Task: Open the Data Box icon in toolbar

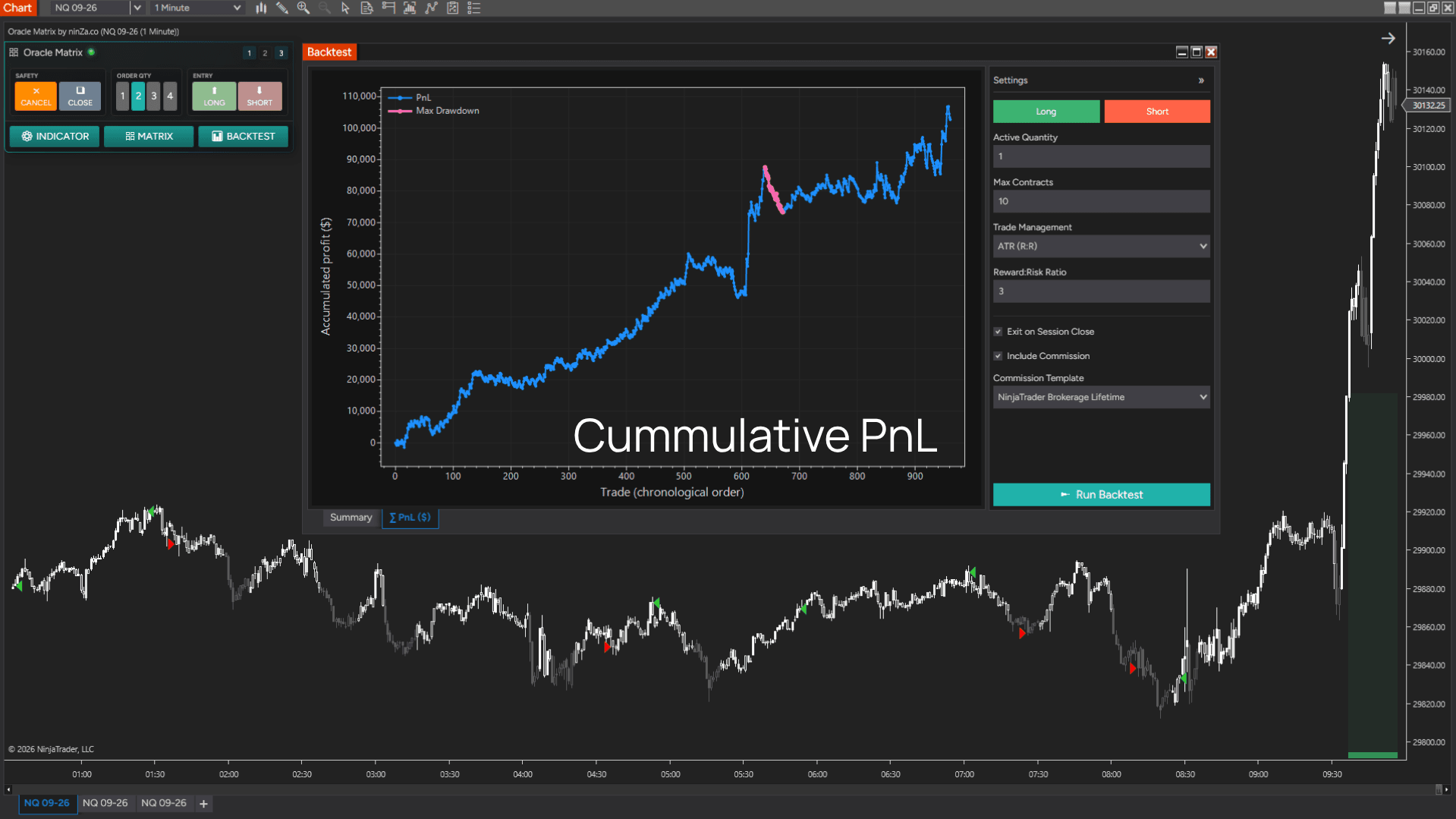Action: coord(367,8)
